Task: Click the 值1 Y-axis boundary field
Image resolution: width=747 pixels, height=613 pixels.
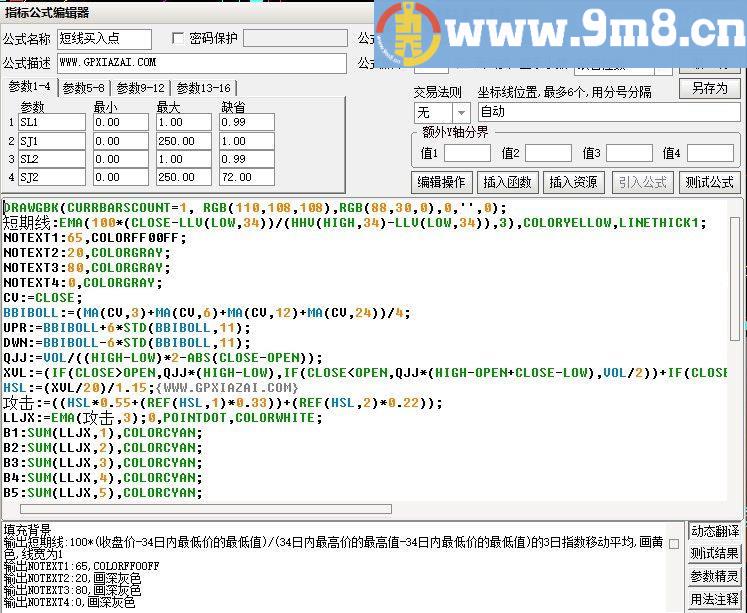Action: coord(467,153)
